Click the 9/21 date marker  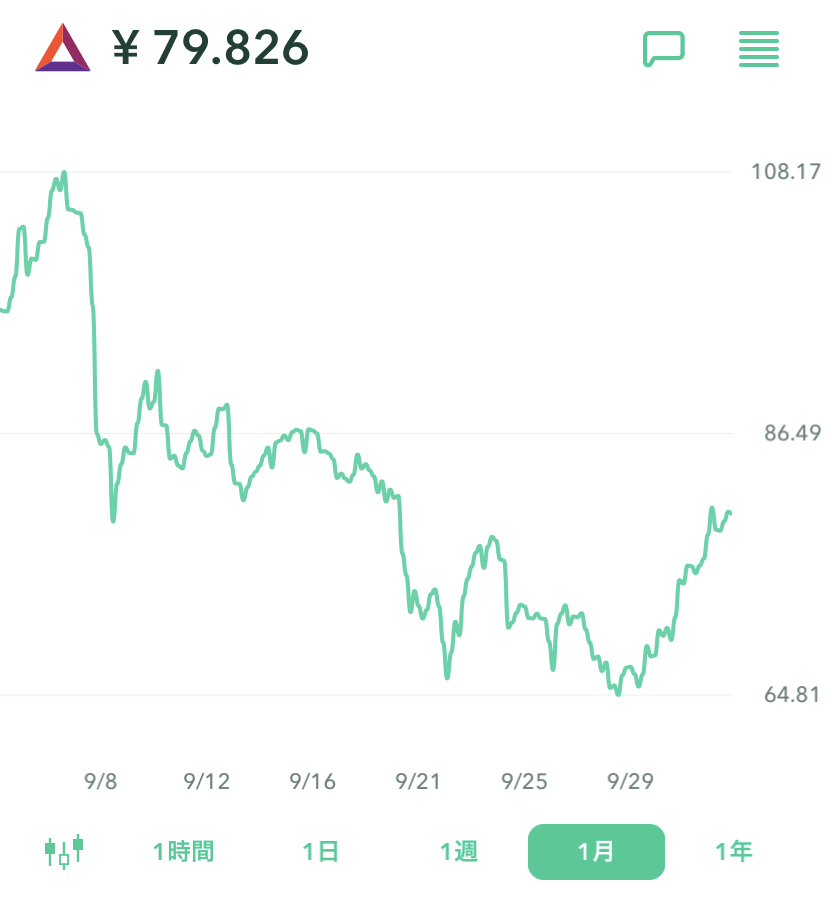coord(419,782)
